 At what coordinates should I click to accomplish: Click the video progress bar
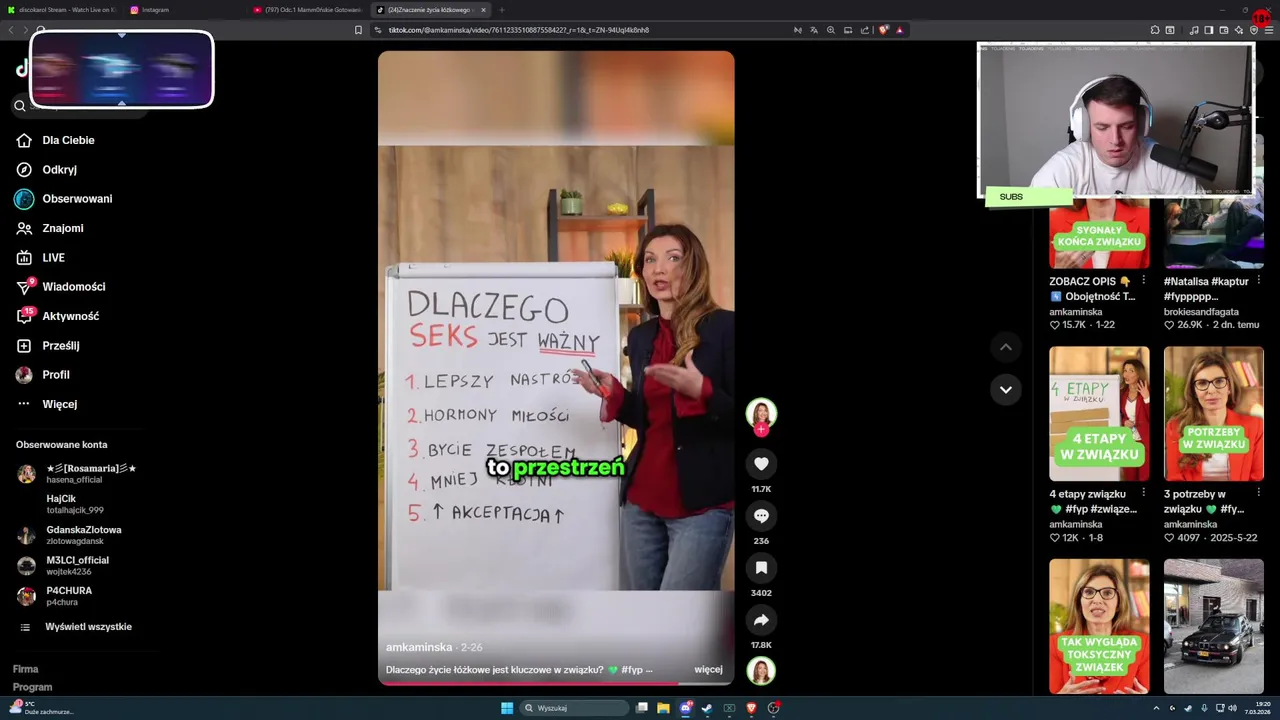[556, 684]
